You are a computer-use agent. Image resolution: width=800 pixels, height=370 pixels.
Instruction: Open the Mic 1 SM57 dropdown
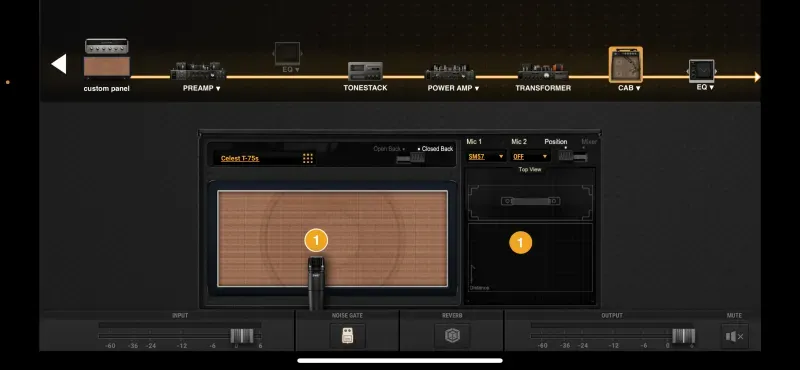pos(486,157)
